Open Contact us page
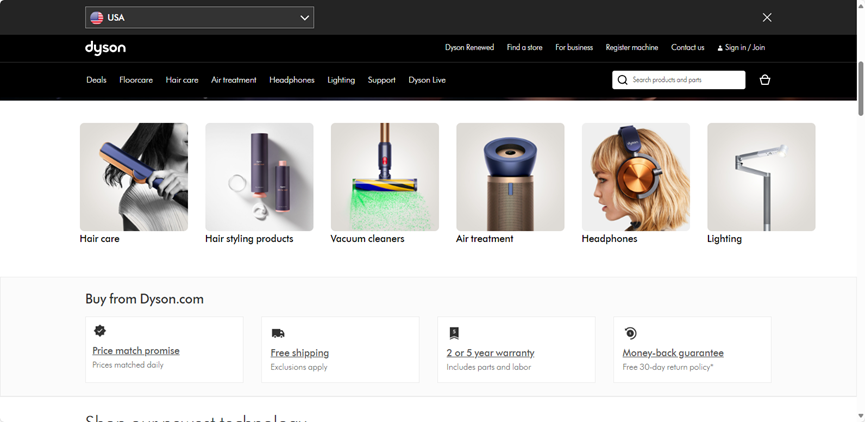Screen dimensions: 865x422 pos(687,47)
